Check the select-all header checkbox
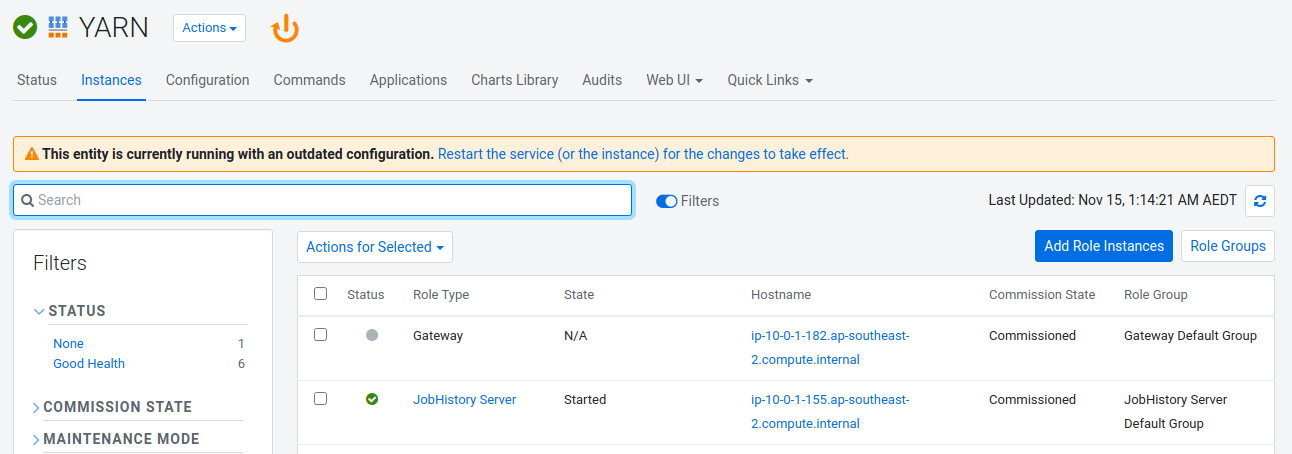Image resolution: width=1292 pixels, height=454 pixels. tap(320, 294)
